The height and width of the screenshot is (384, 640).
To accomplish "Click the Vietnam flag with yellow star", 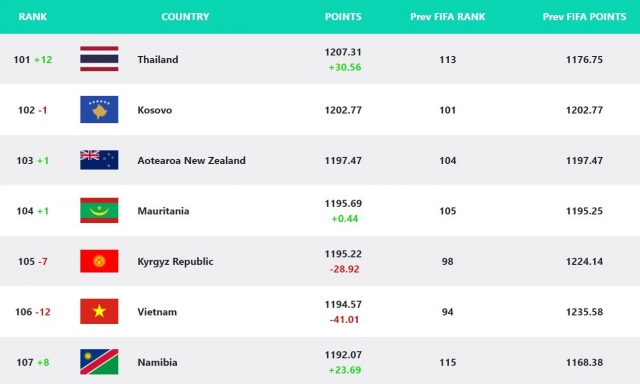I will (99, 311).
